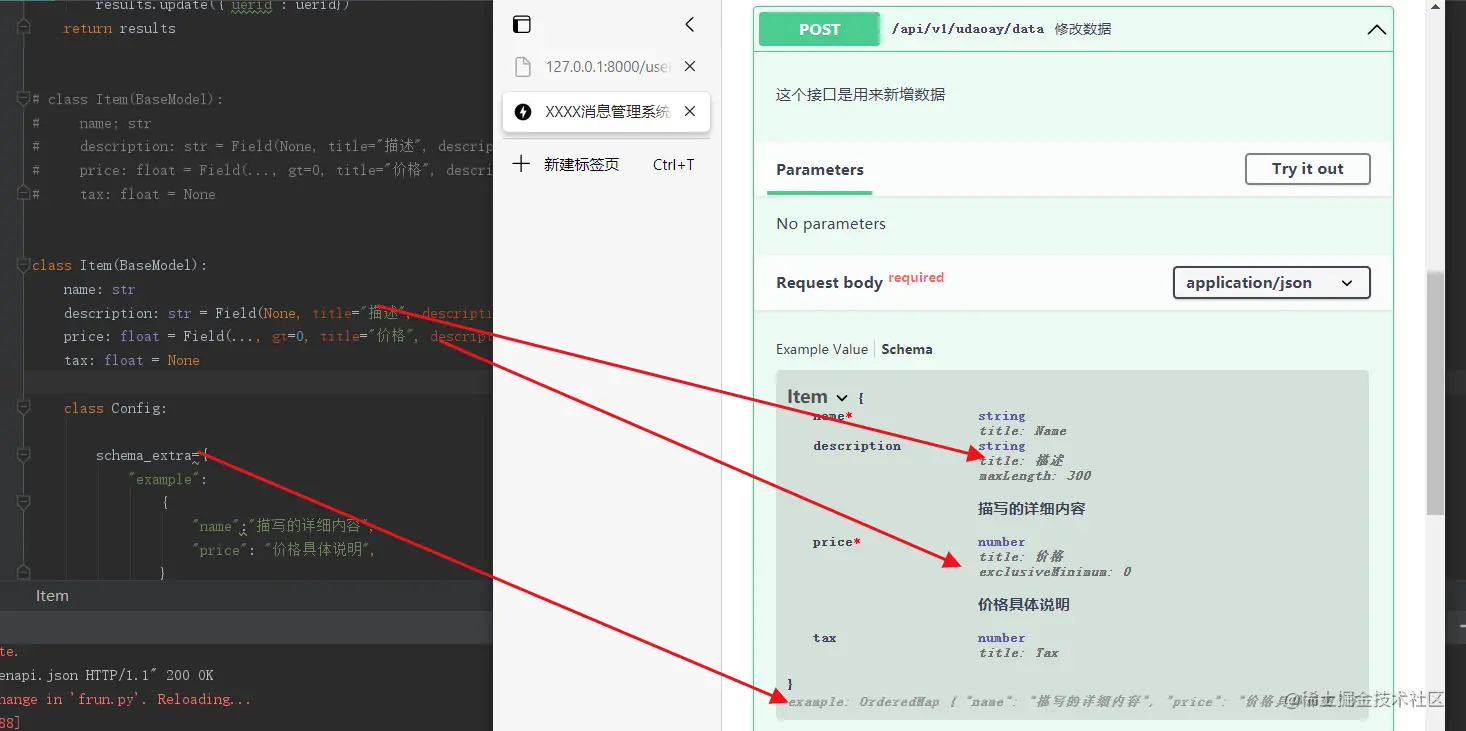Collapse the 'class Config:' code block
The image size is (1466, 731).
pos(26,409)
